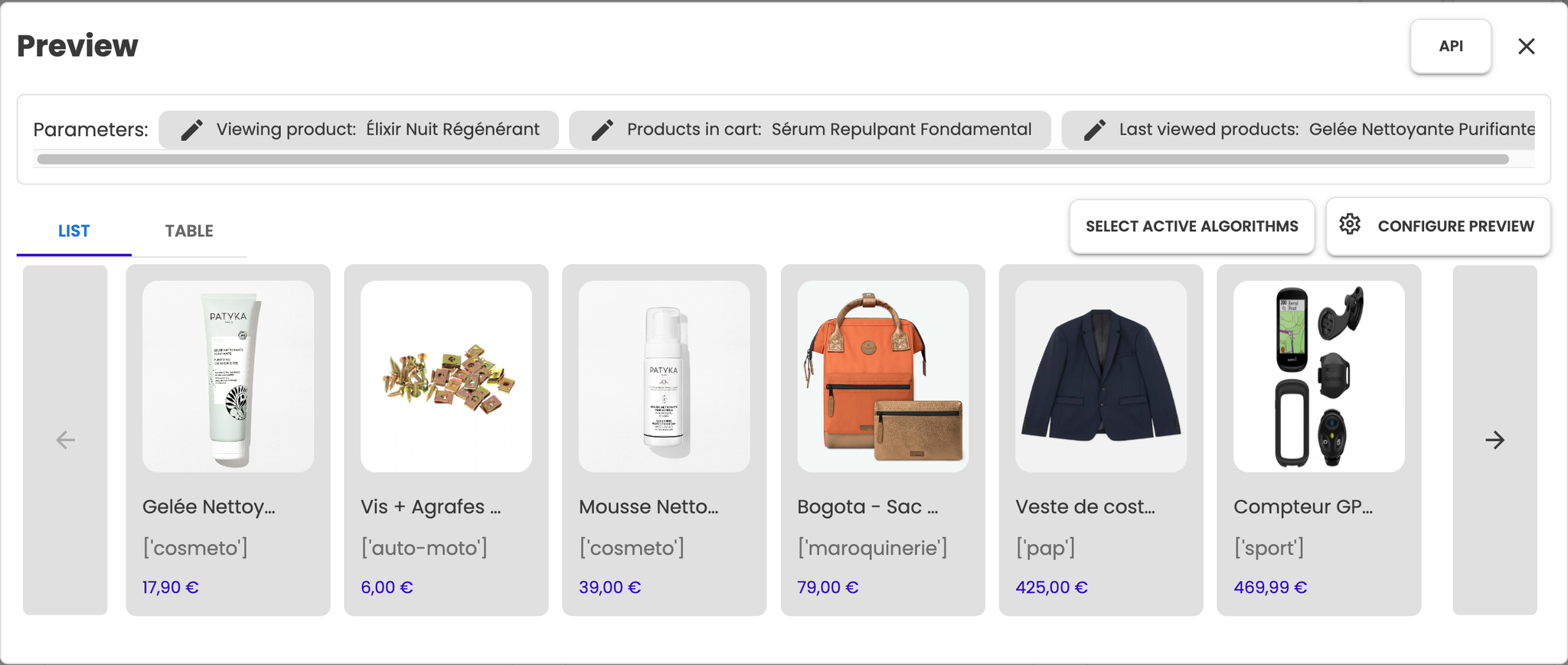Click the left arrow to show previous products
Image resolution: width=1568 pixels, height=665 pixels.
pos(66,440)
